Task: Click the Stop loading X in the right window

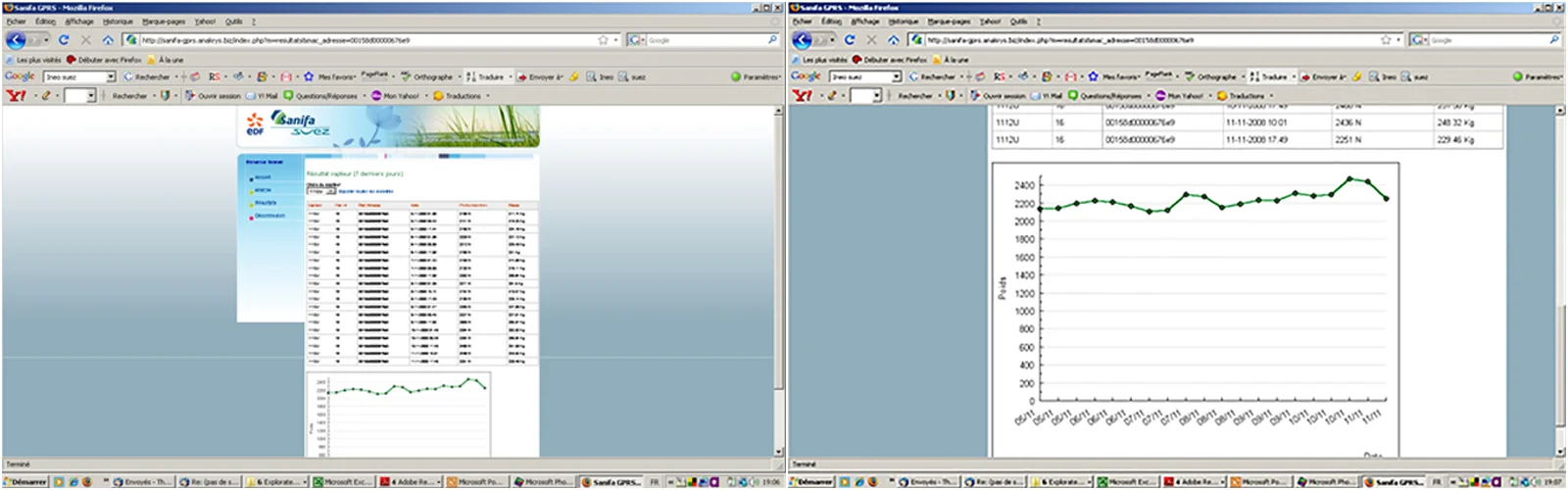Action: (871, 40)
